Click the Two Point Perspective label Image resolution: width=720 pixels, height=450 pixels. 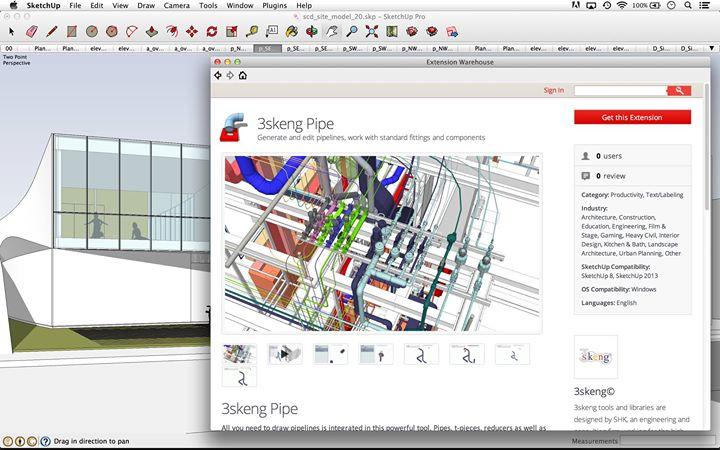point(16,60)
